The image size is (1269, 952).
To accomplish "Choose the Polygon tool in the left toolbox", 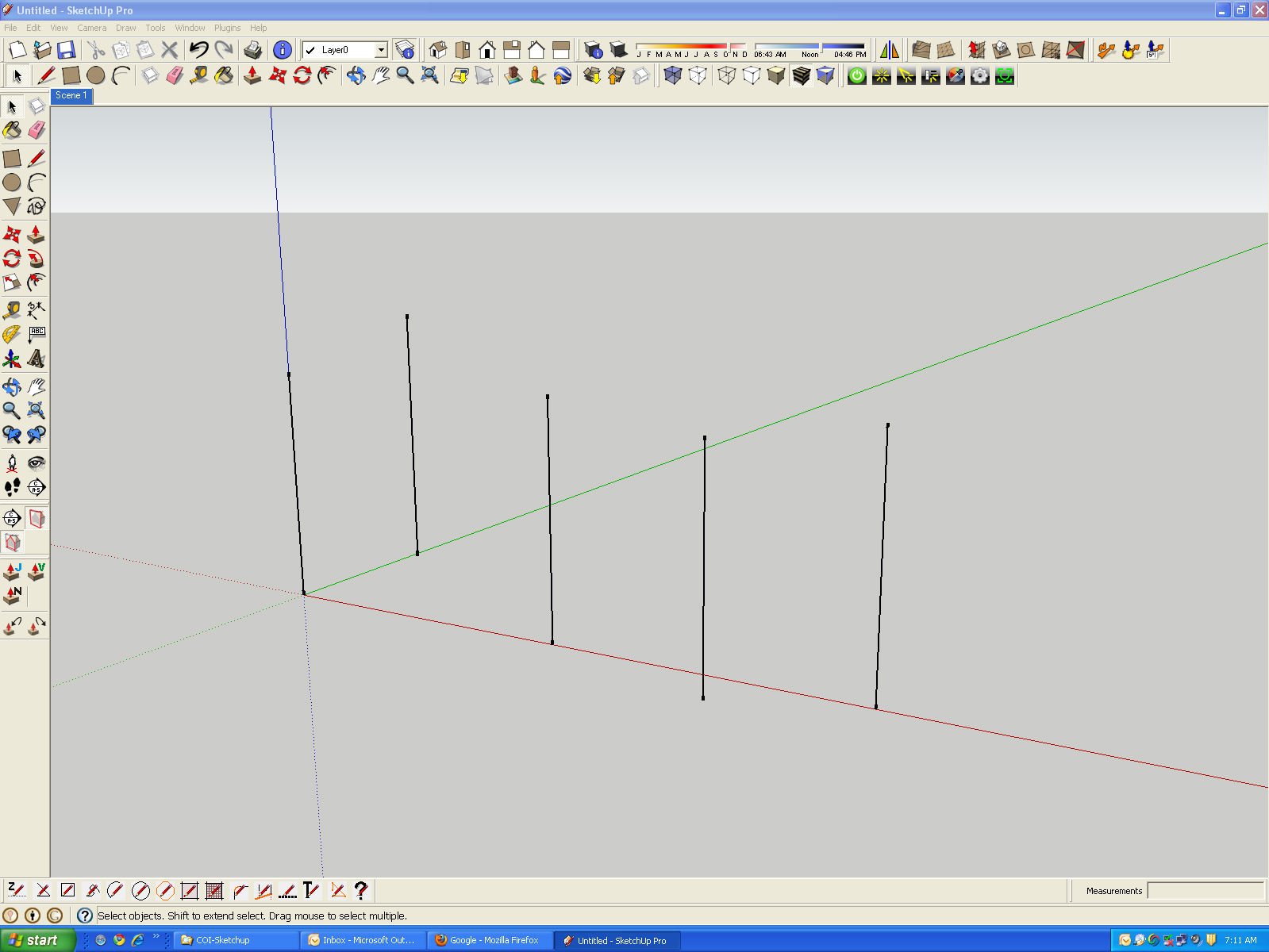I will coord(12,206).
